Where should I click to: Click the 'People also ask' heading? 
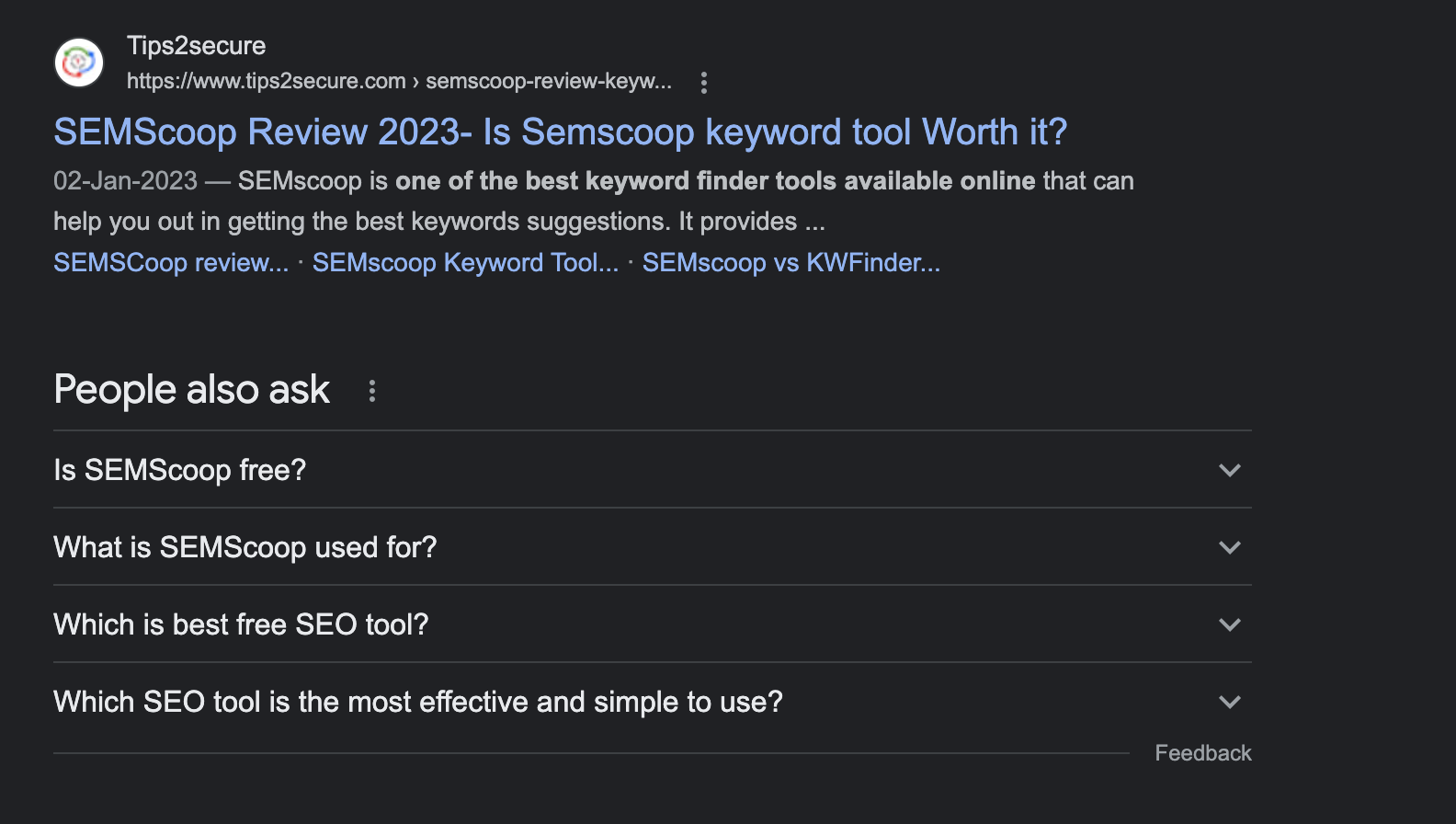pos(192,390)
